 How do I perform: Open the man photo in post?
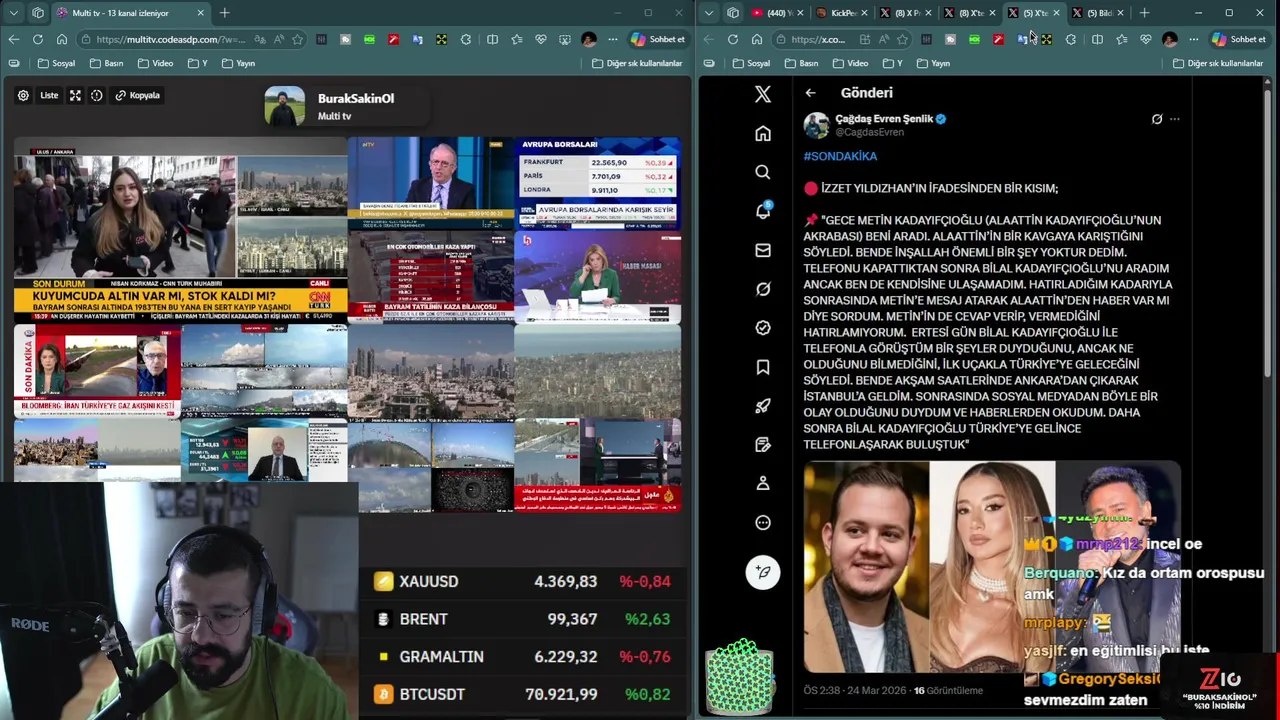(866, 565)
